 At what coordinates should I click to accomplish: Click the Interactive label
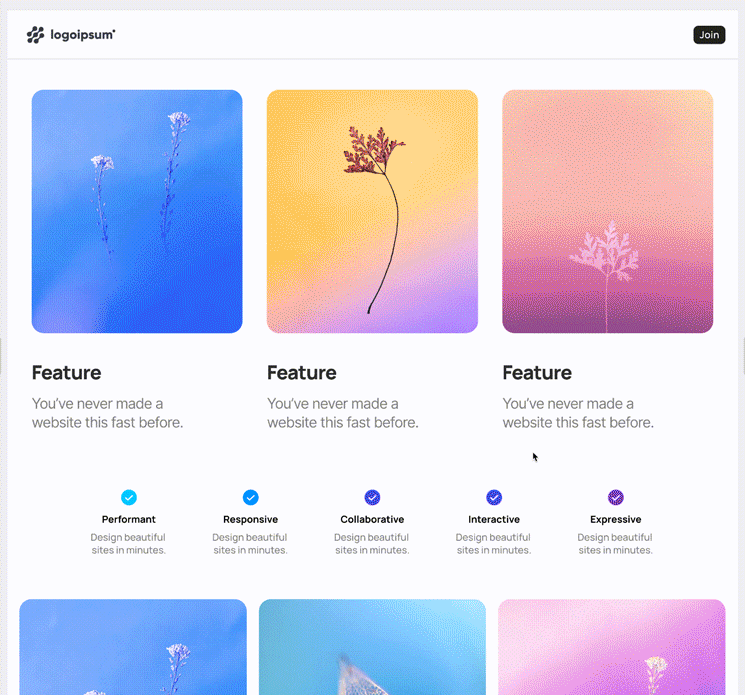point(494,519)
